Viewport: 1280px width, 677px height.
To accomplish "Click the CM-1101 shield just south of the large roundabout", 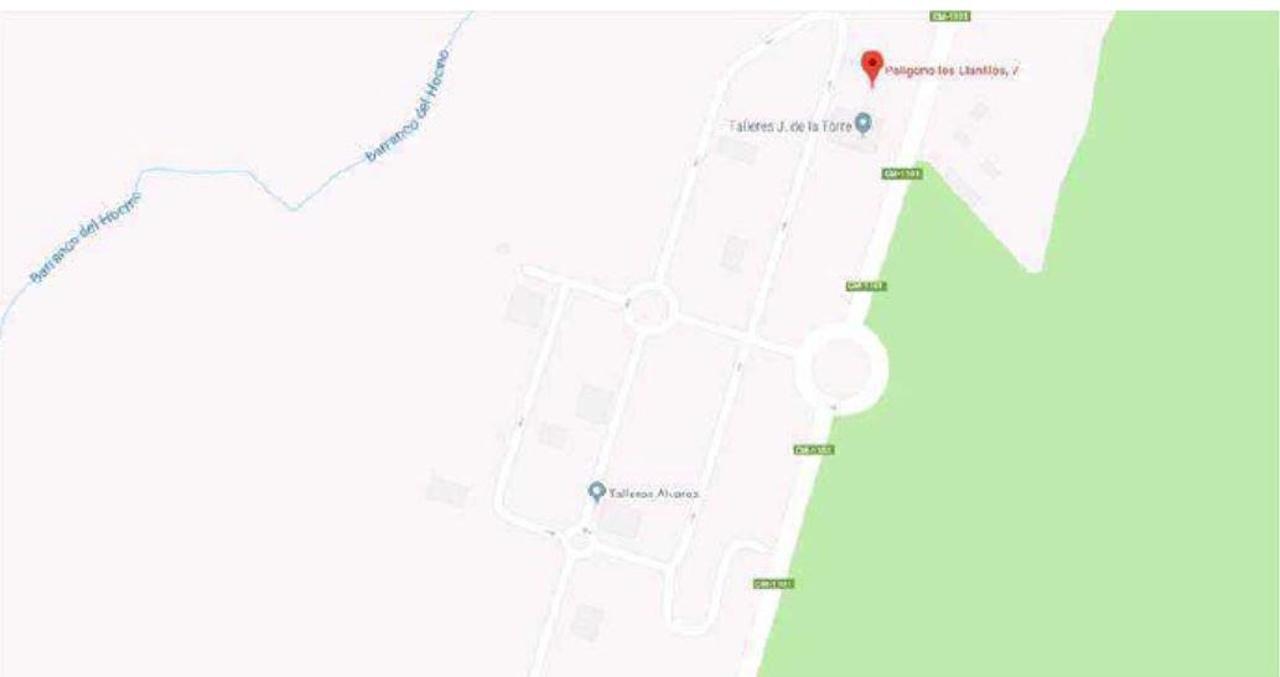I will point(814,450).
